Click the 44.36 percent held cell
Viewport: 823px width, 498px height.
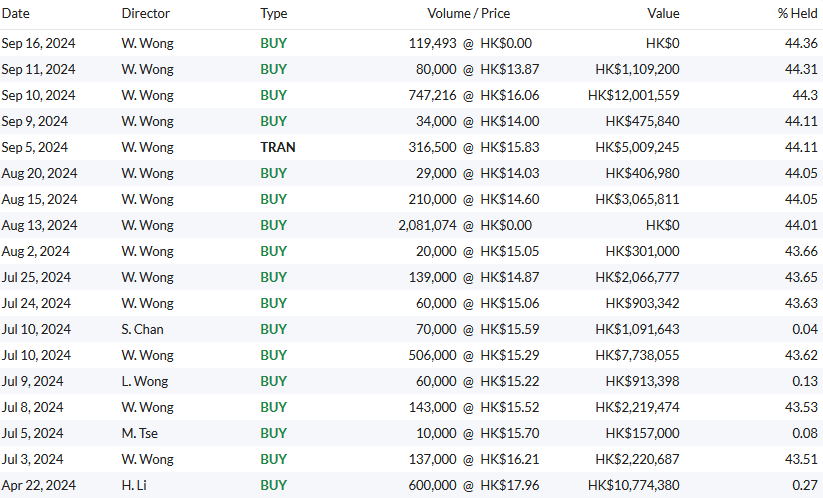coord(802,43)
